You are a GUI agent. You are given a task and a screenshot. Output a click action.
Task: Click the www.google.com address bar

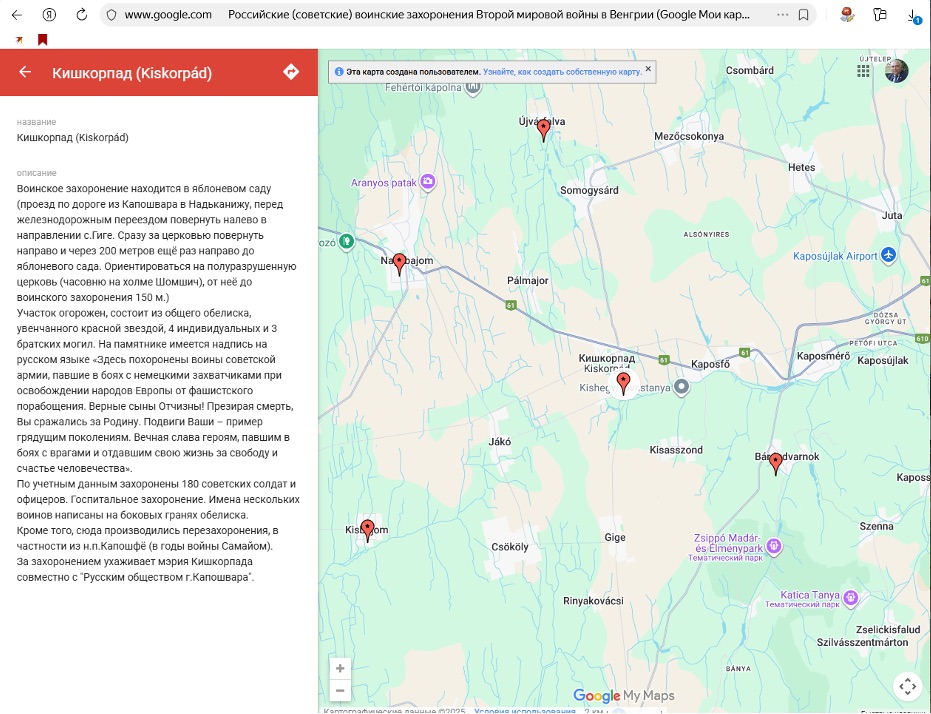pos(168,15)
